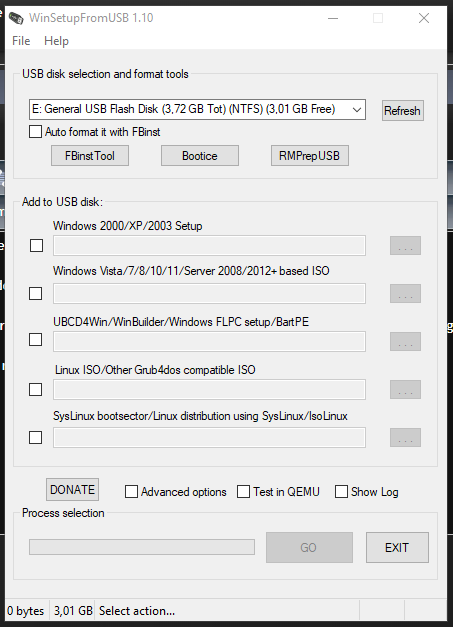Click the '0 bytes' status bar entry

tap(26, 611)
